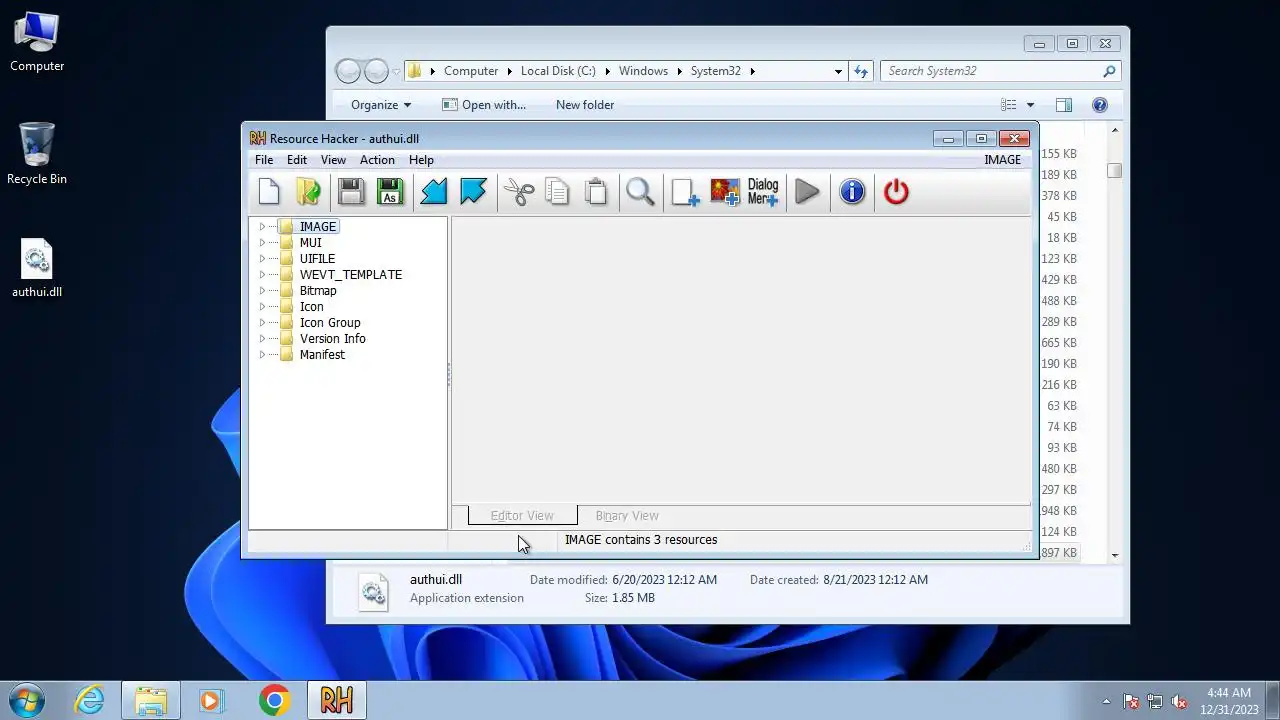The image size is (1280, 720).
Task: Open Find with the magnifier icon
Action: [x=640, y=192]
